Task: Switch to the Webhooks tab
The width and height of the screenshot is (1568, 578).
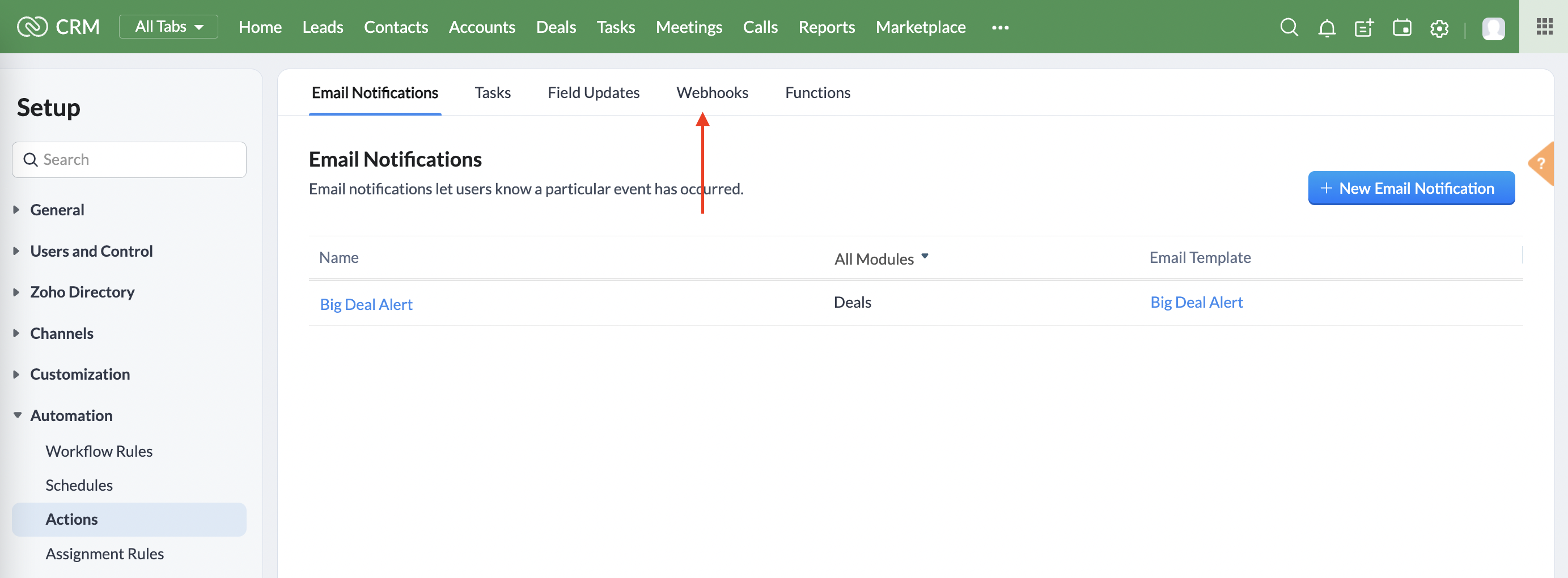Action: 711,92
